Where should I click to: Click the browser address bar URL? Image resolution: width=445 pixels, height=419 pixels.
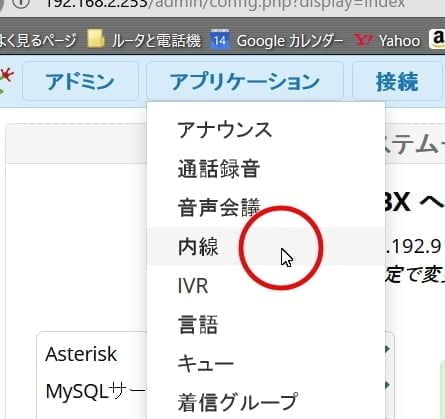point(225,4)
